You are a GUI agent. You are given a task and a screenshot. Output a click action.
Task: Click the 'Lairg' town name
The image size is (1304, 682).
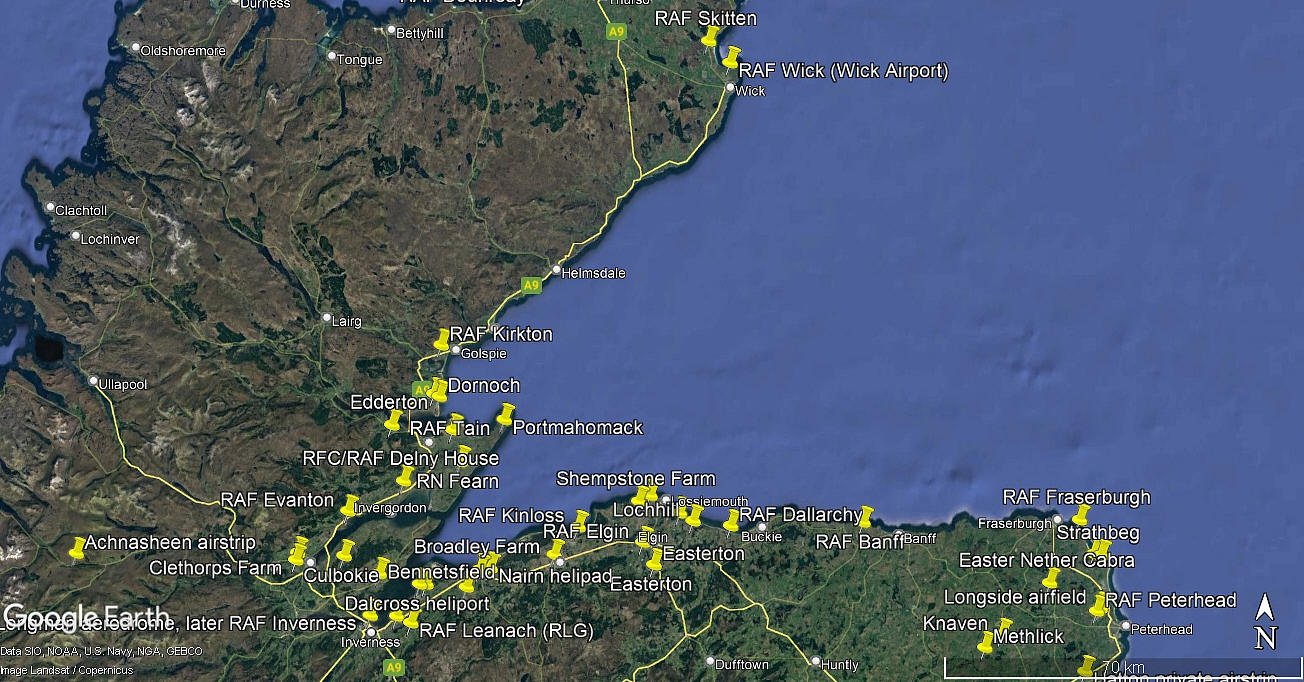347,321
